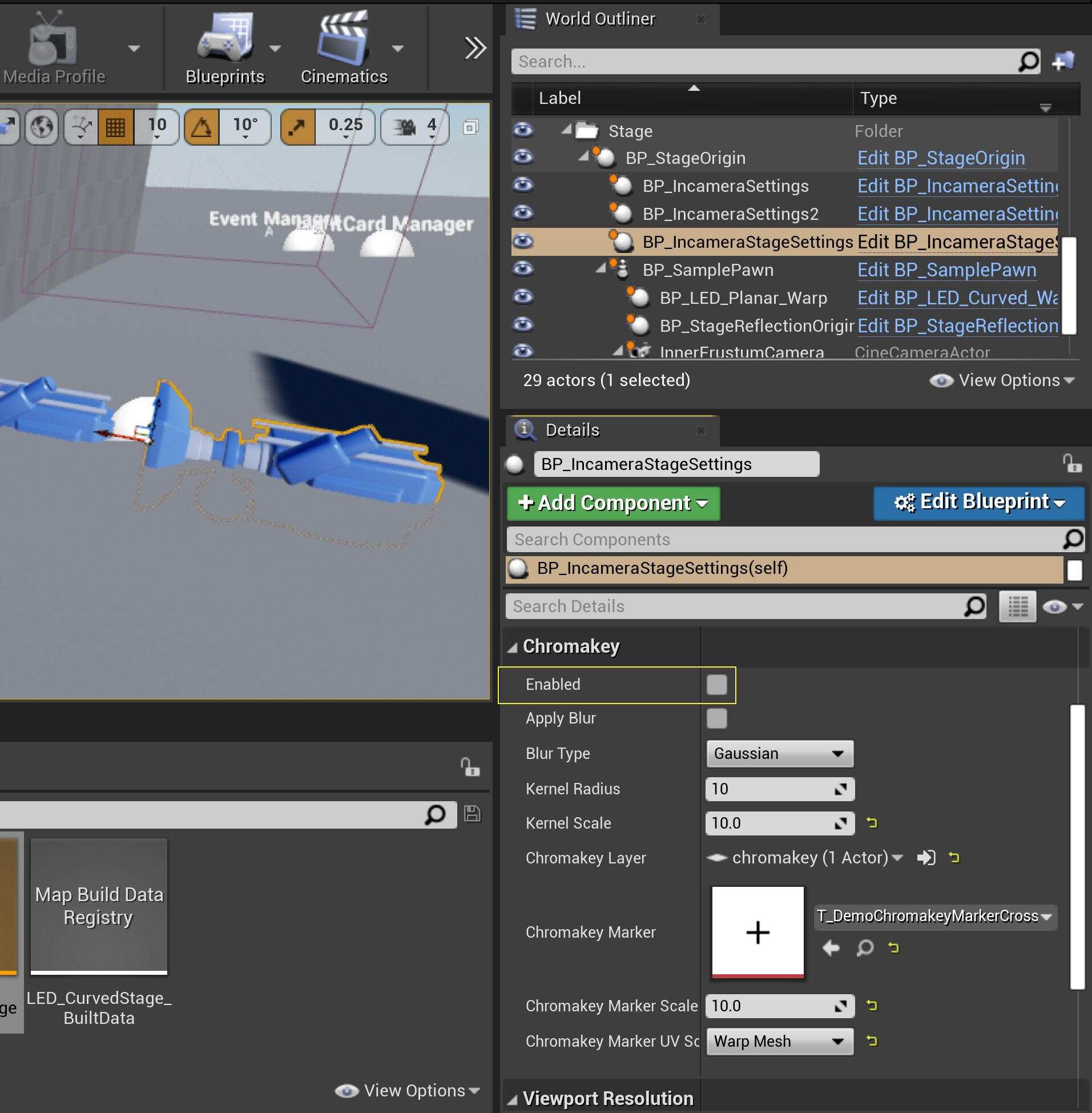Viewport: 1092px width, 1113px height.
Task: Reset Kernel Scale to default value
Action: click(872, 823)
